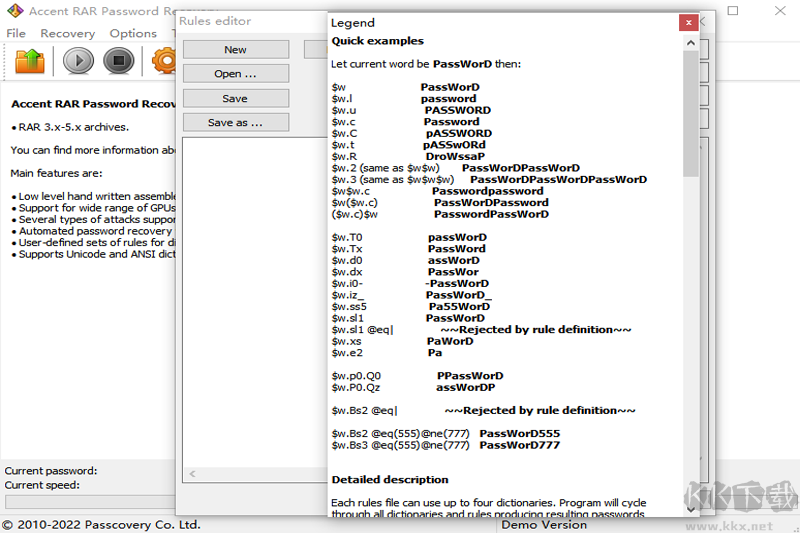Viewport: 800px width, 533px height.
Task: Open the Options menu
Action: pos(133,33)
